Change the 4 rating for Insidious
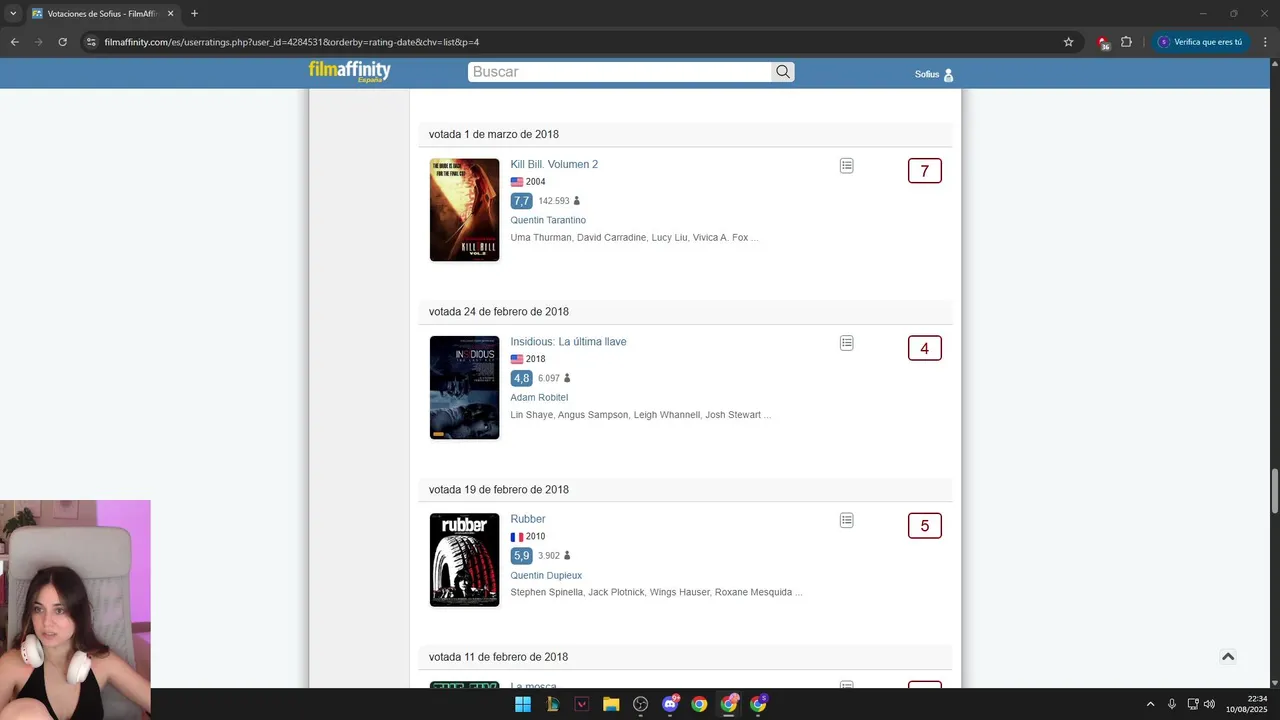 pos(924,348)
